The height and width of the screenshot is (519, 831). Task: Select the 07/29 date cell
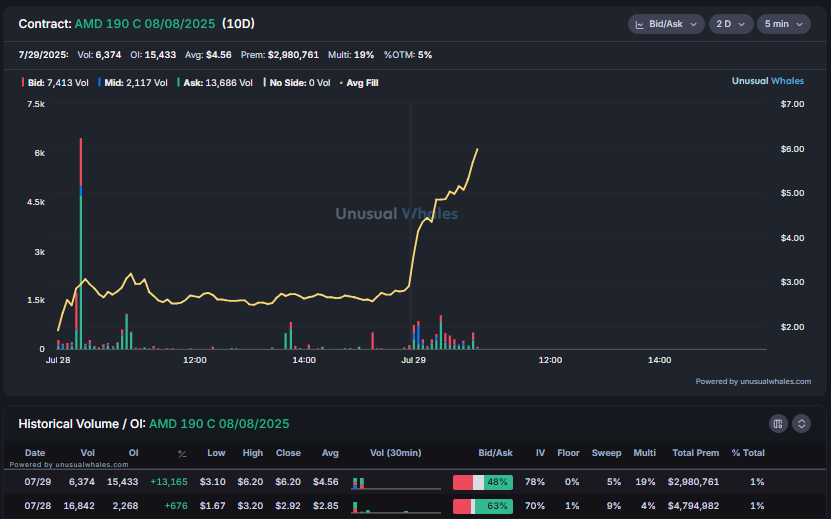[38, 482]
